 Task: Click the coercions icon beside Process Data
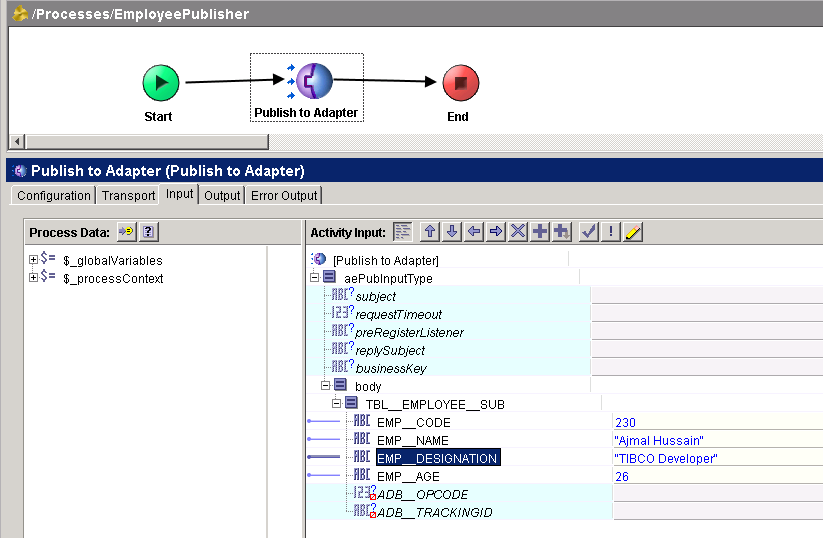coord(126,231)
